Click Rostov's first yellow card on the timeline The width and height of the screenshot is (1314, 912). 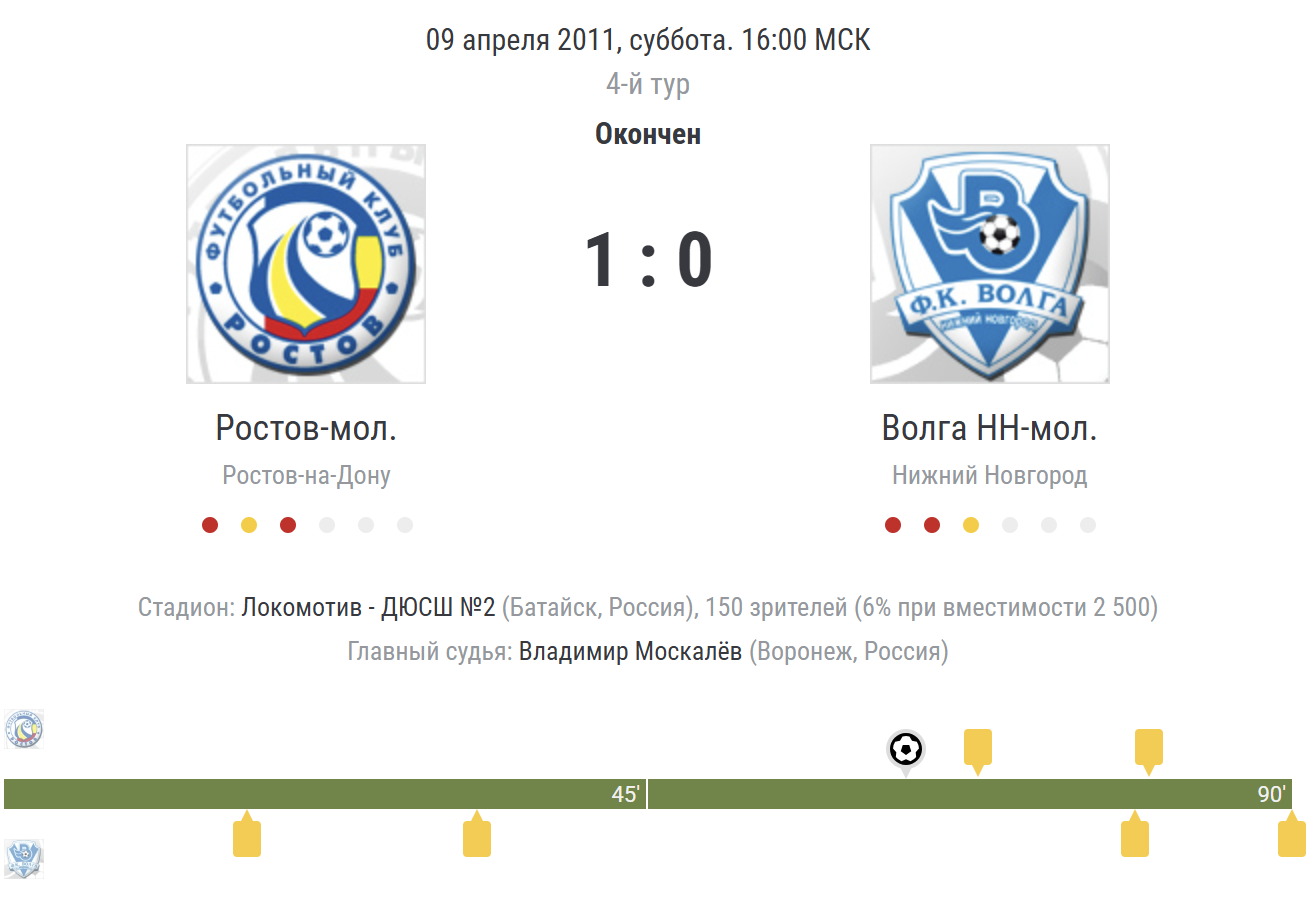click(x=978, y=748)
